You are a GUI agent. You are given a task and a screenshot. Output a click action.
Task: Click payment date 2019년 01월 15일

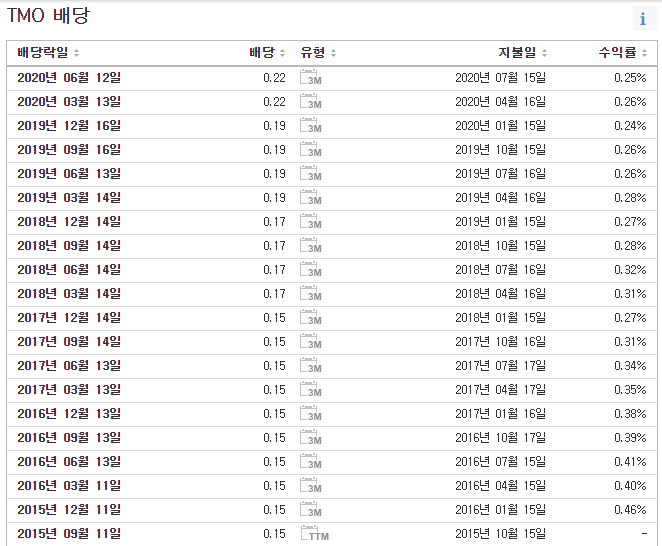500,222
